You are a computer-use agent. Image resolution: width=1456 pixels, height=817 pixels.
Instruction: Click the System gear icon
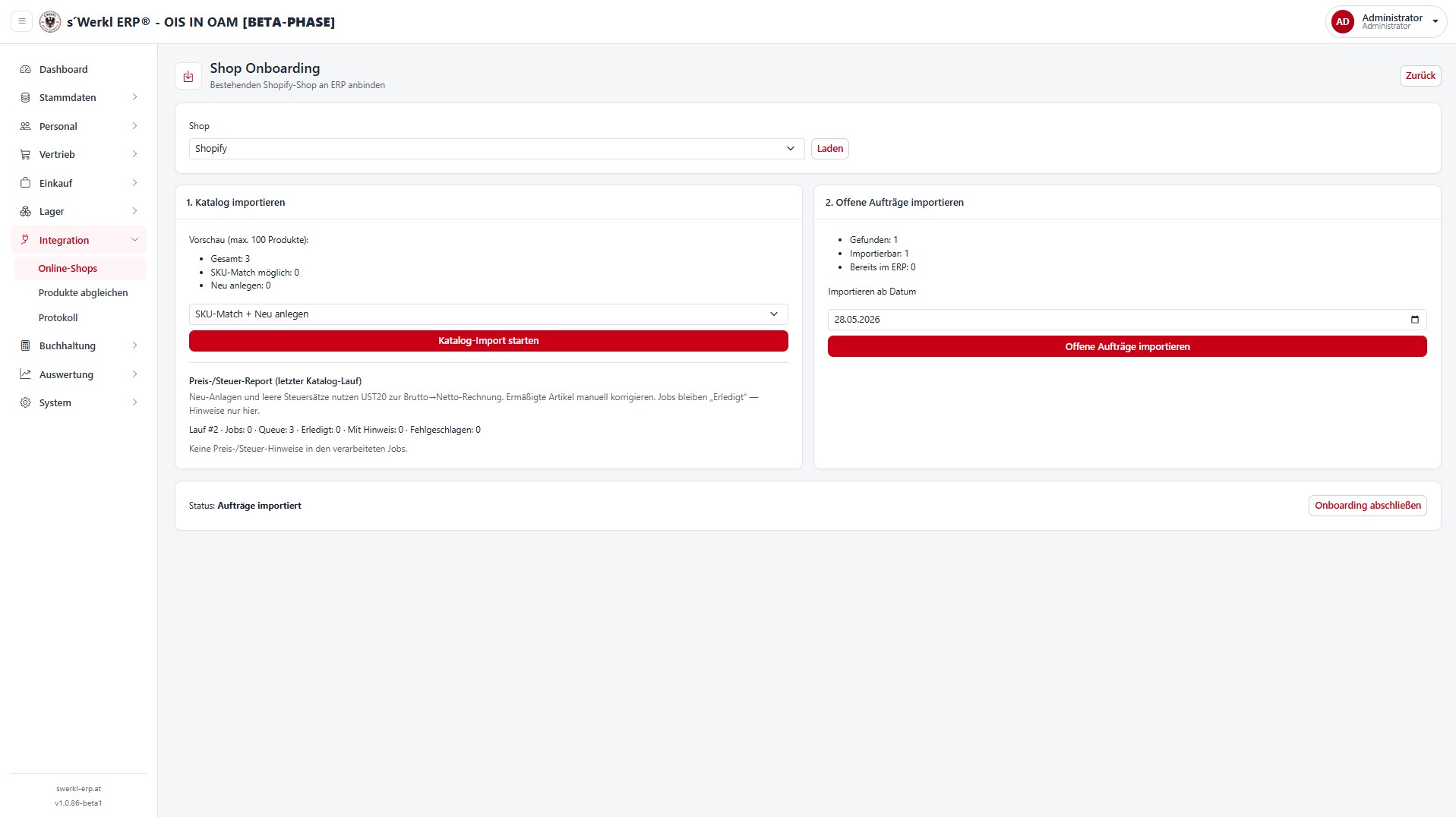pyautogui.click(x=25, y=402)
